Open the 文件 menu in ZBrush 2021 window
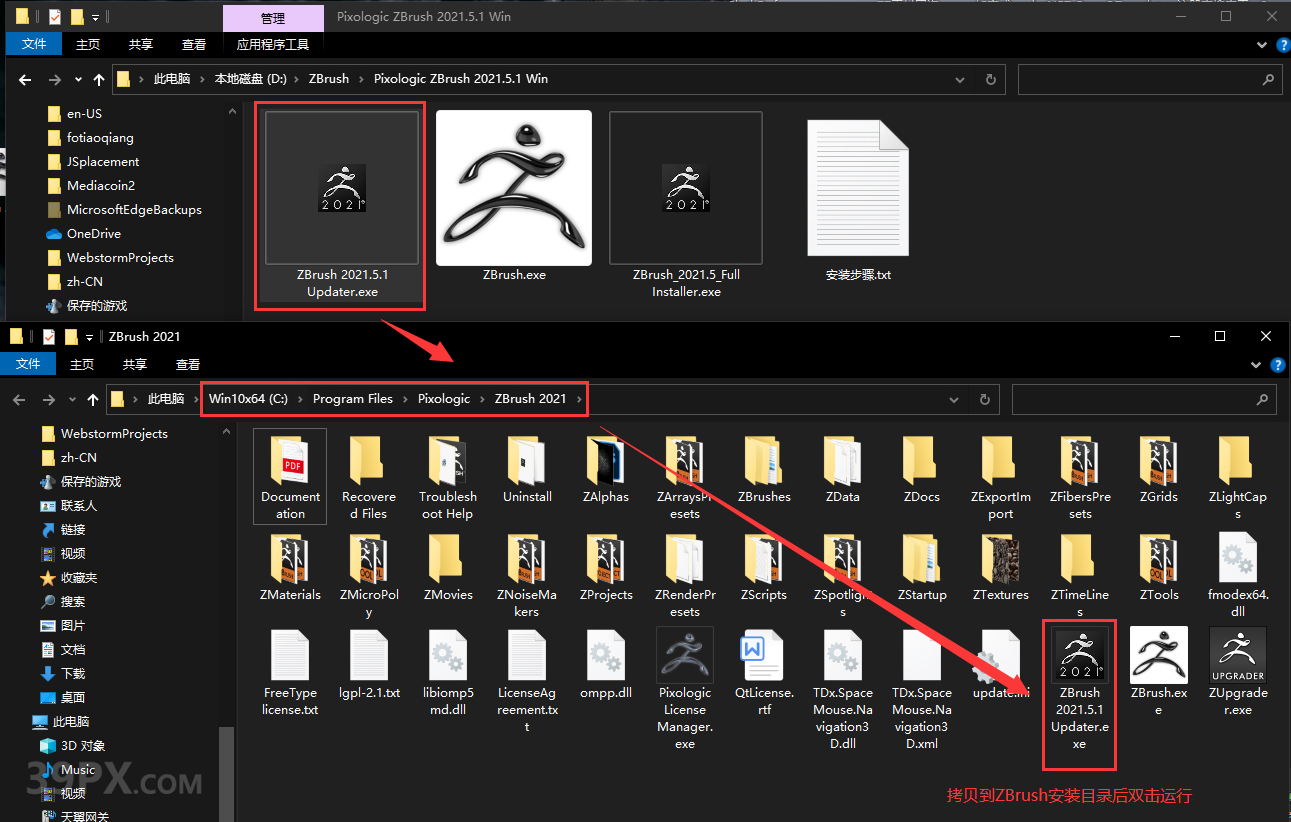Screen dimensions: 1291x822 [x=28, y=364]
